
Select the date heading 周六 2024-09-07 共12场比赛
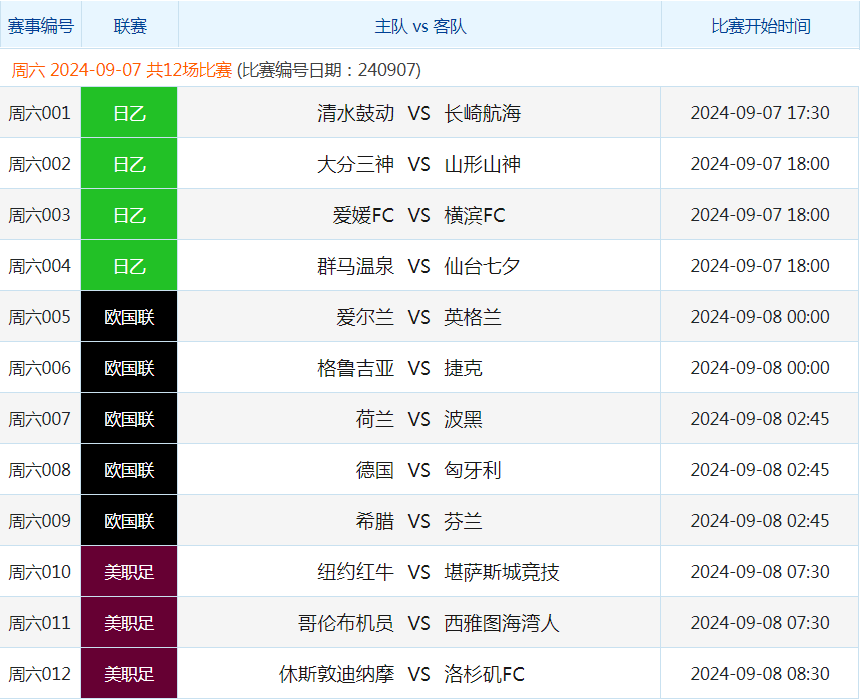tap(122, 70)
